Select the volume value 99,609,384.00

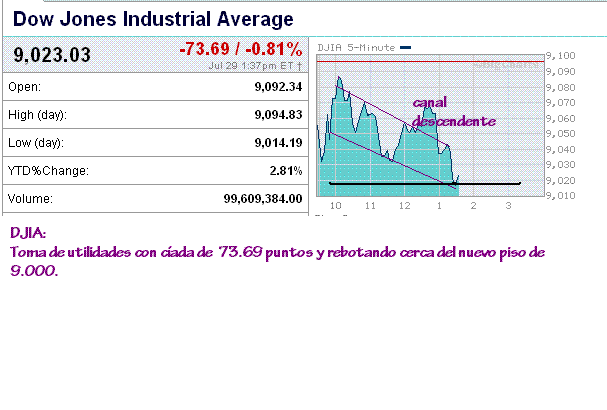pos(263,199)
